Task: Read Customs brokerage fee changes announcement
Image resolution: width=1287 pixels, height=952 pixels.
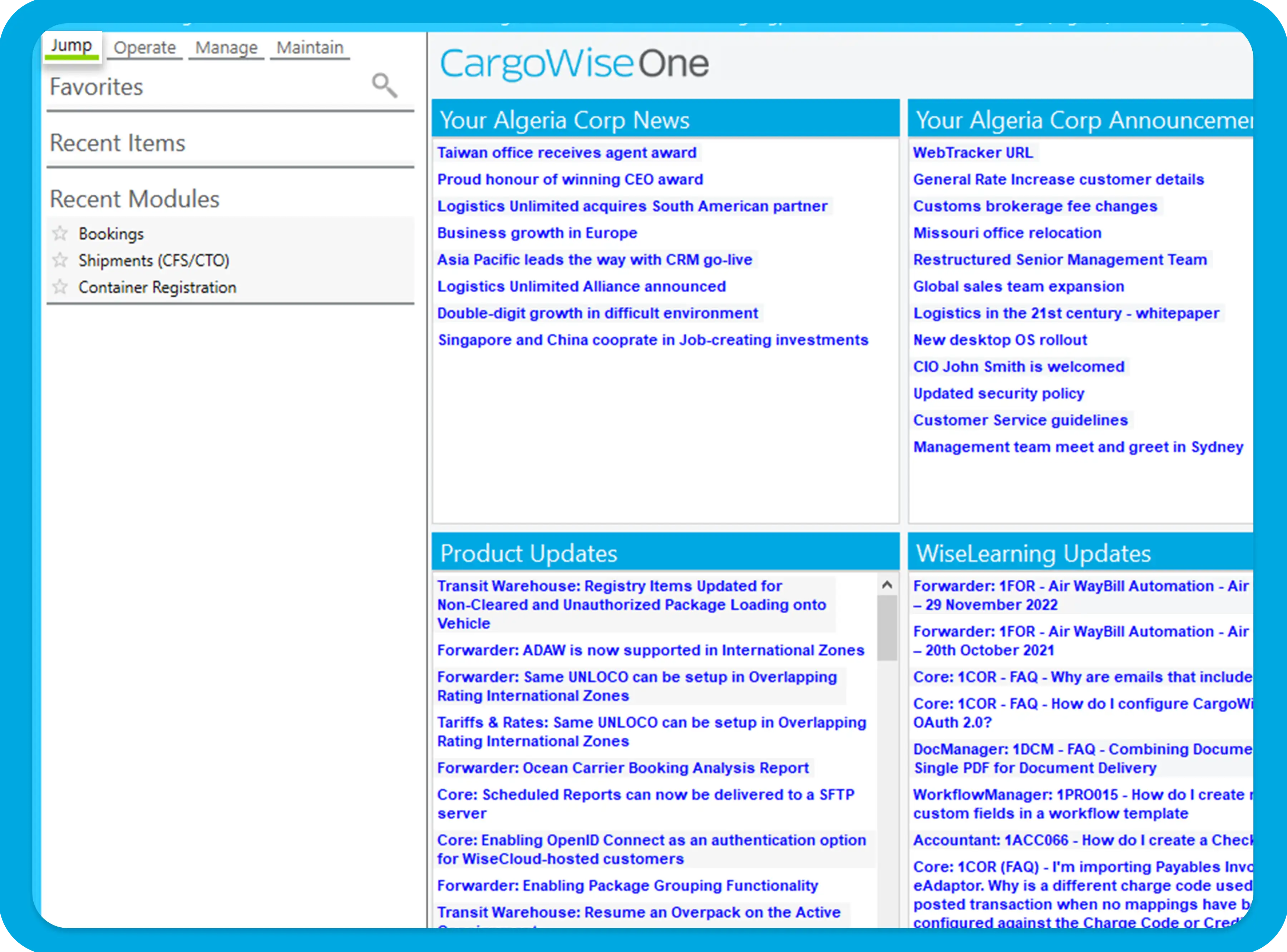Action: pyautogui.click(x=1035, y=206)
